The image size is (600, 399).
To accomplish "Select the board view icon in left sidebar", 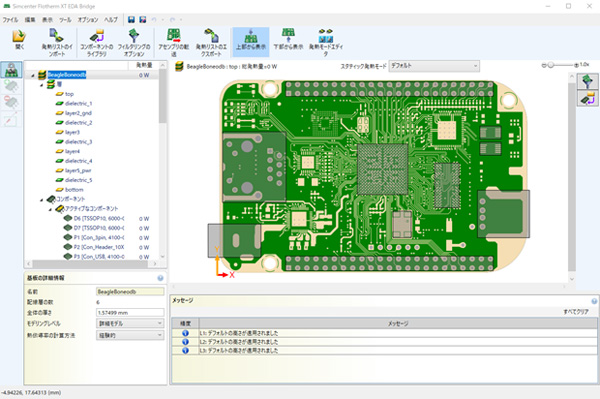I will 11,70.
